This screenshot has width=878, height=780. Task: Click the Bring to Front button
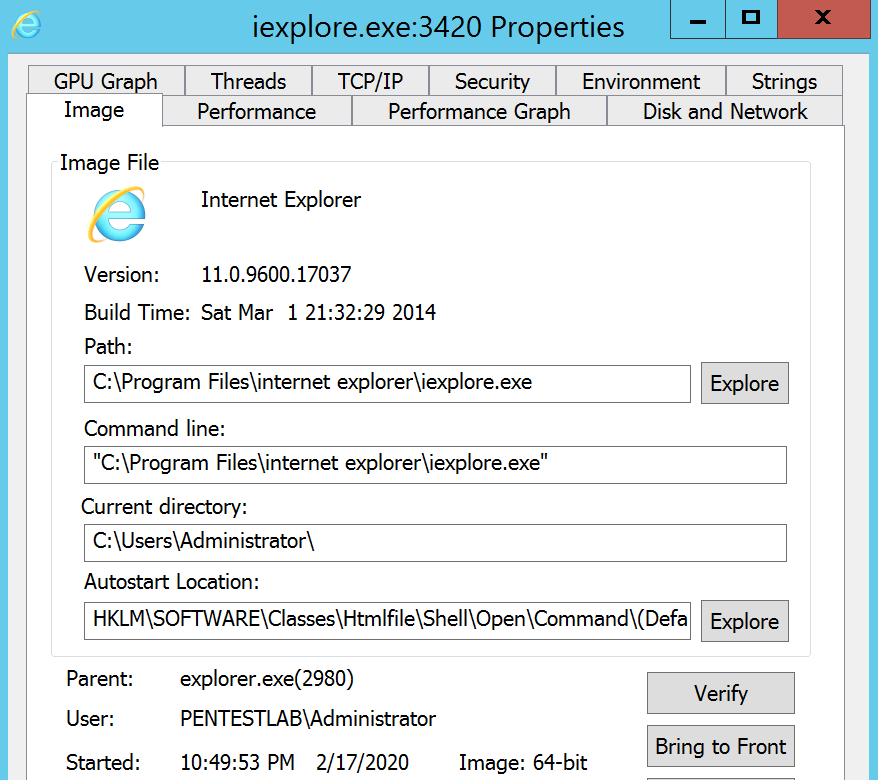(x=720, y=746)
